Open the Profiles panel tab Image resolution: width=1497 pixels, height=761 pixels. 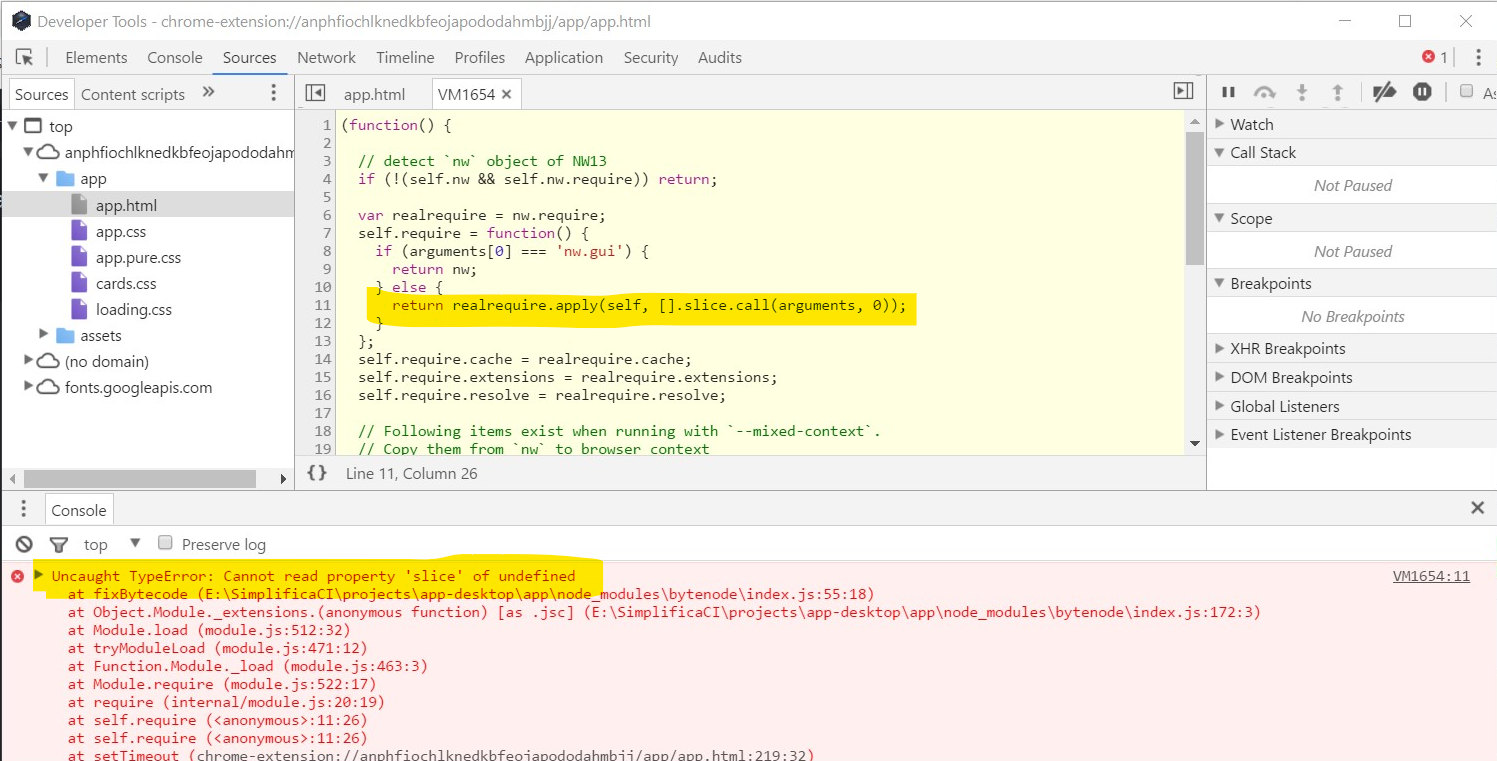pyautogui.click(x=479, y=58)
